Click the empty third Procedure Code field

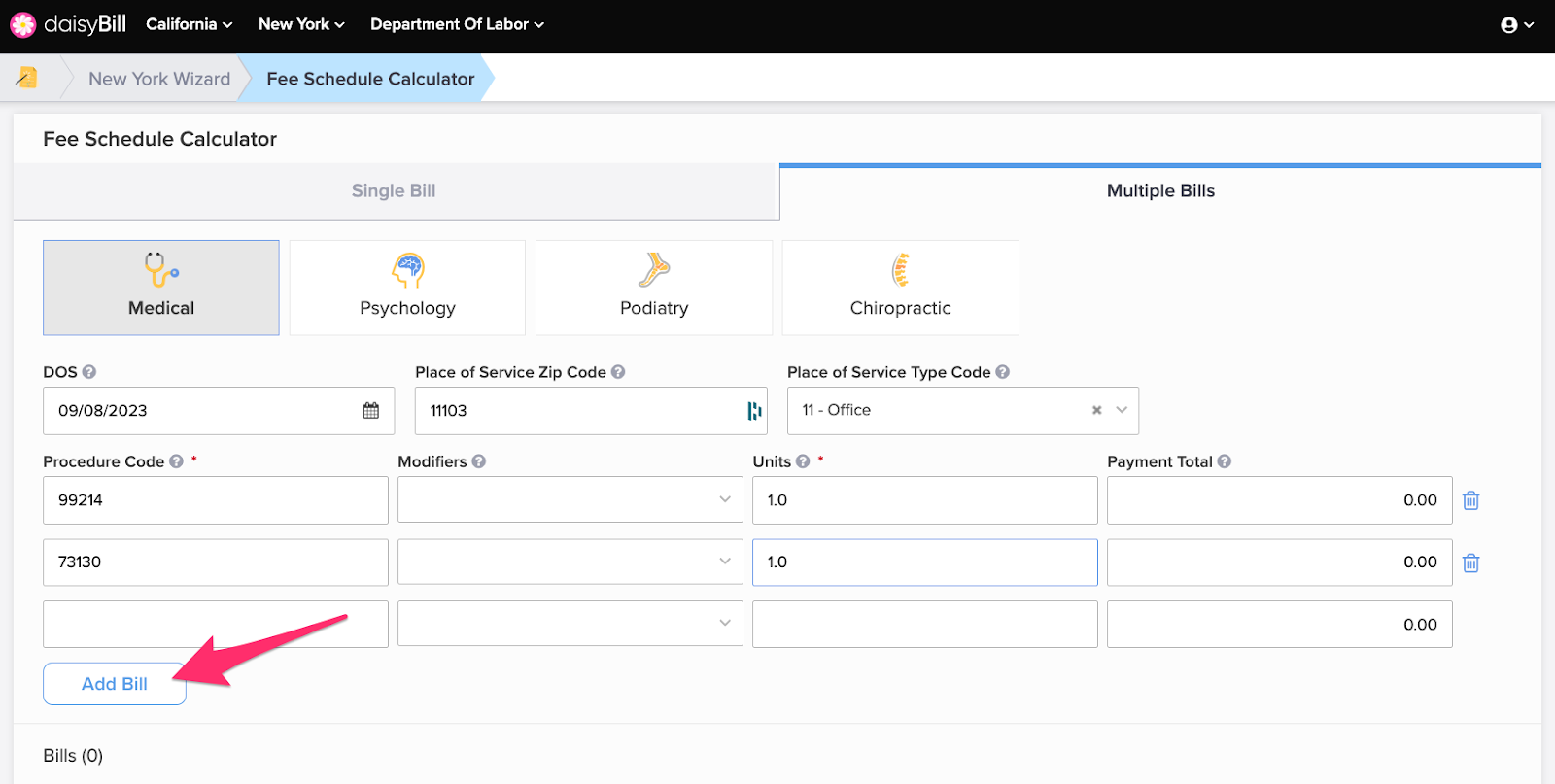[216, 624]
